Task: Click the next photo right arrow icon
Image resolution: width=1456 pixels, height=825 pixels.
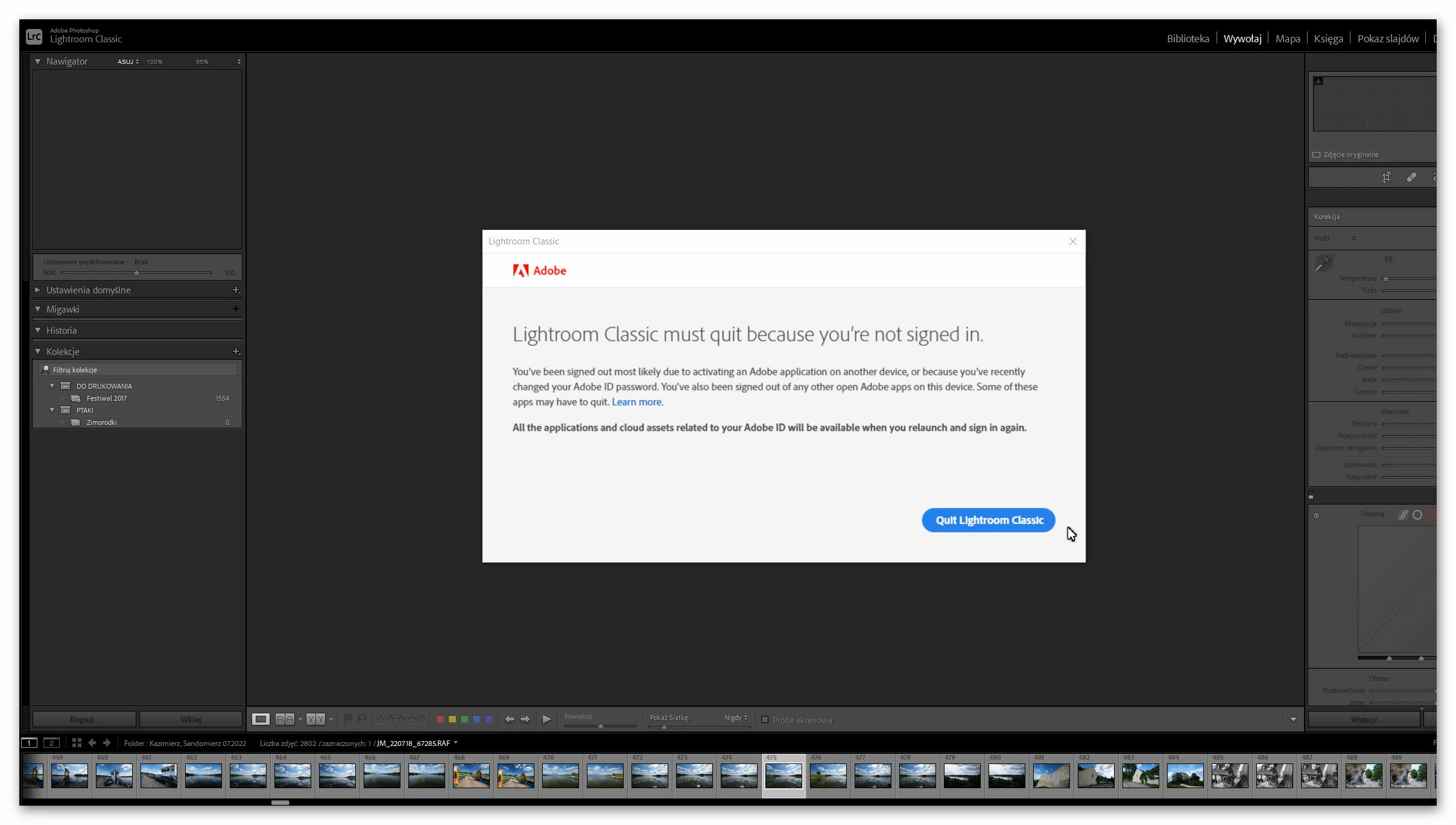Action: pyautogui.click(x=525, y=719)
